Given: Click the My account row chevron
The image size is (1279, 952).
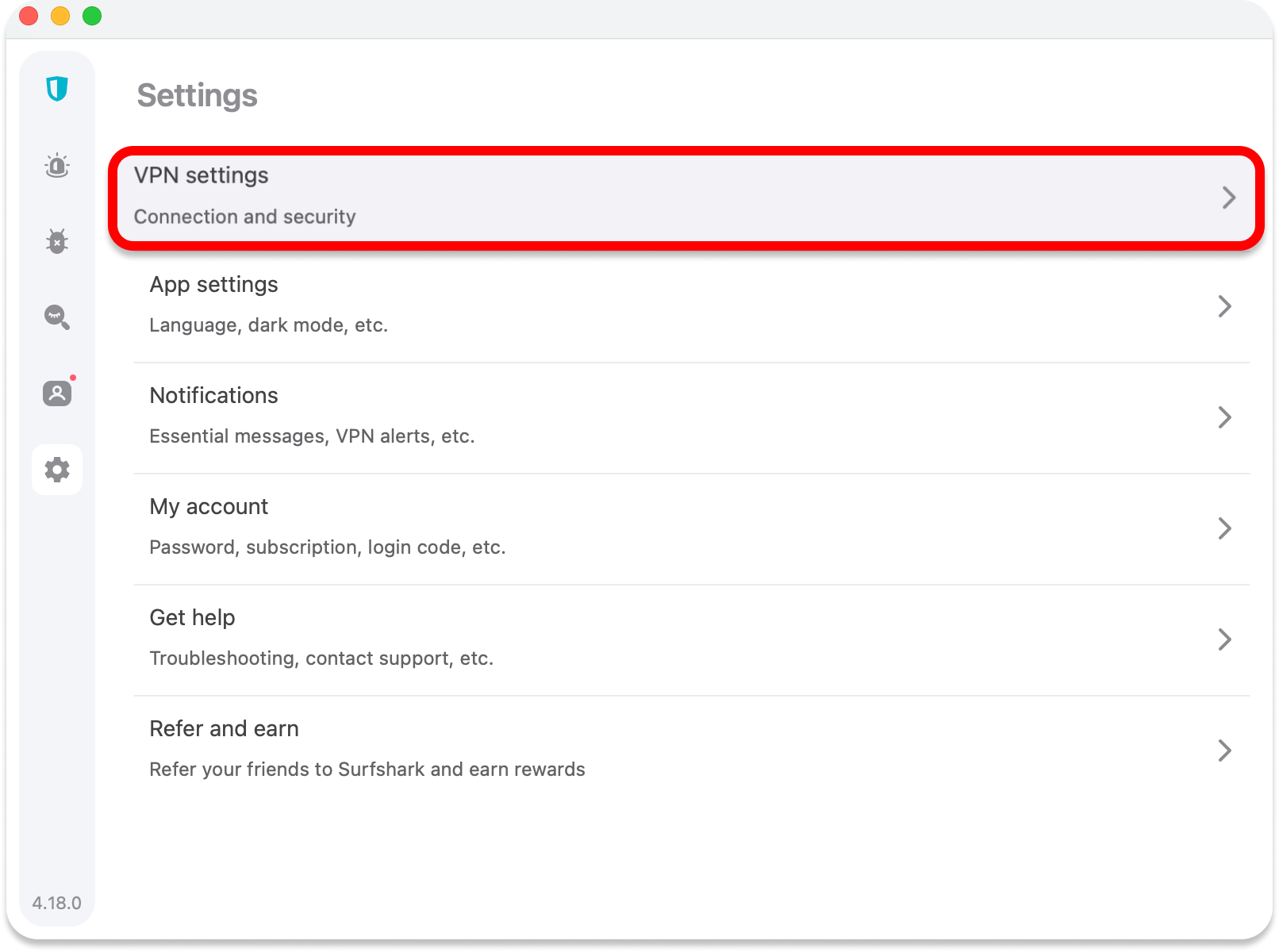Looking at the screenshot, I should [1224, 528].
